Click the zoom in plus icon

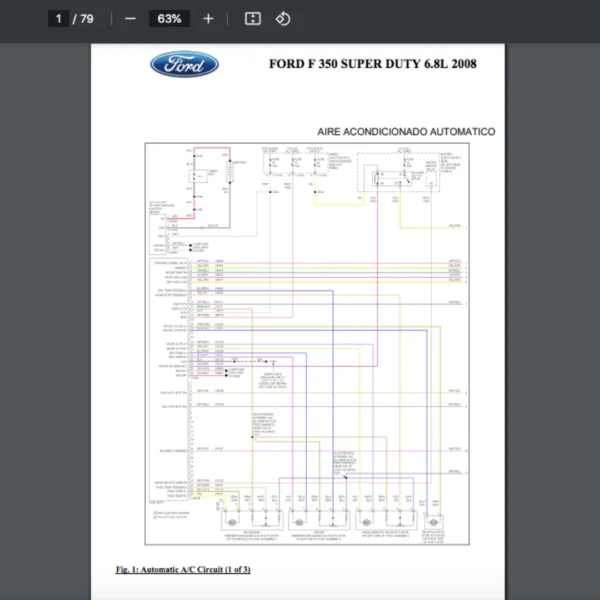208,19
